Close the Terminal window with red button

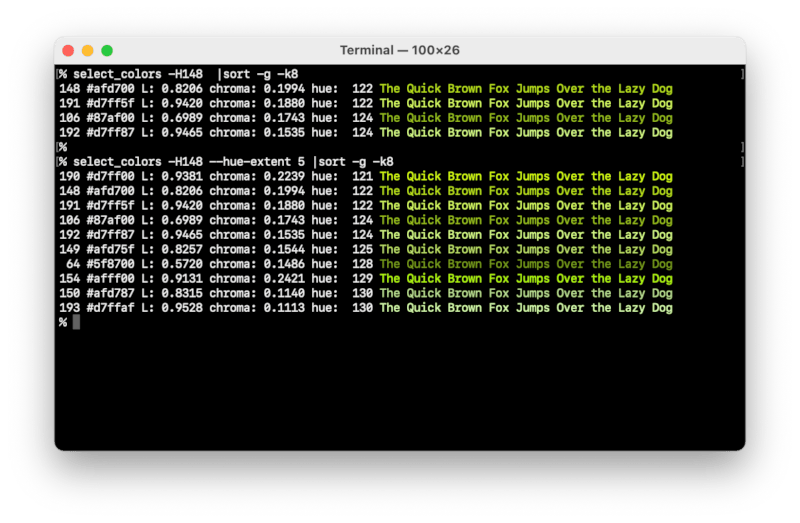68,51
